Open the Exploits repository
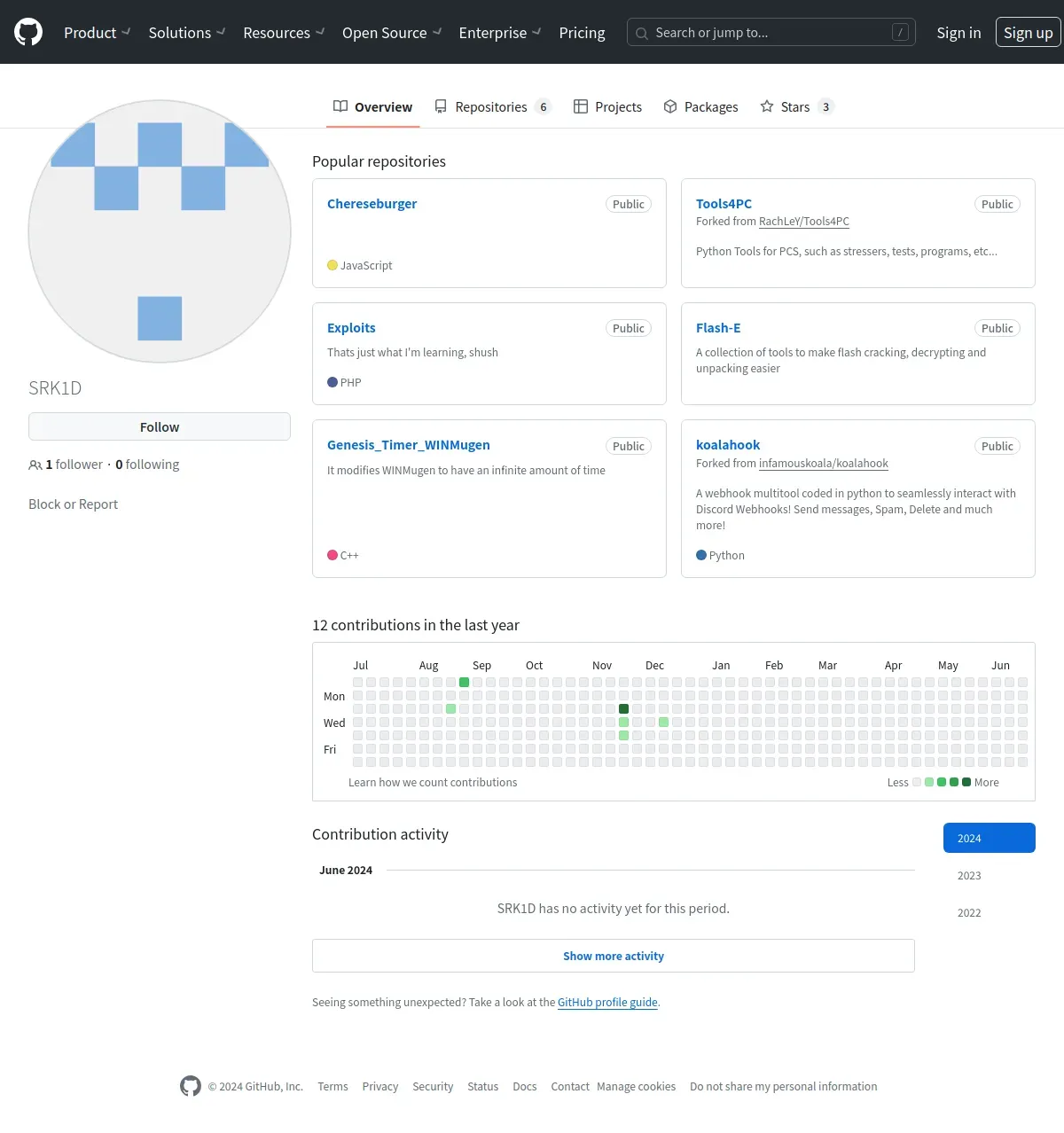This screenshot has width=1064, height=1133. (x=351, y=328)
